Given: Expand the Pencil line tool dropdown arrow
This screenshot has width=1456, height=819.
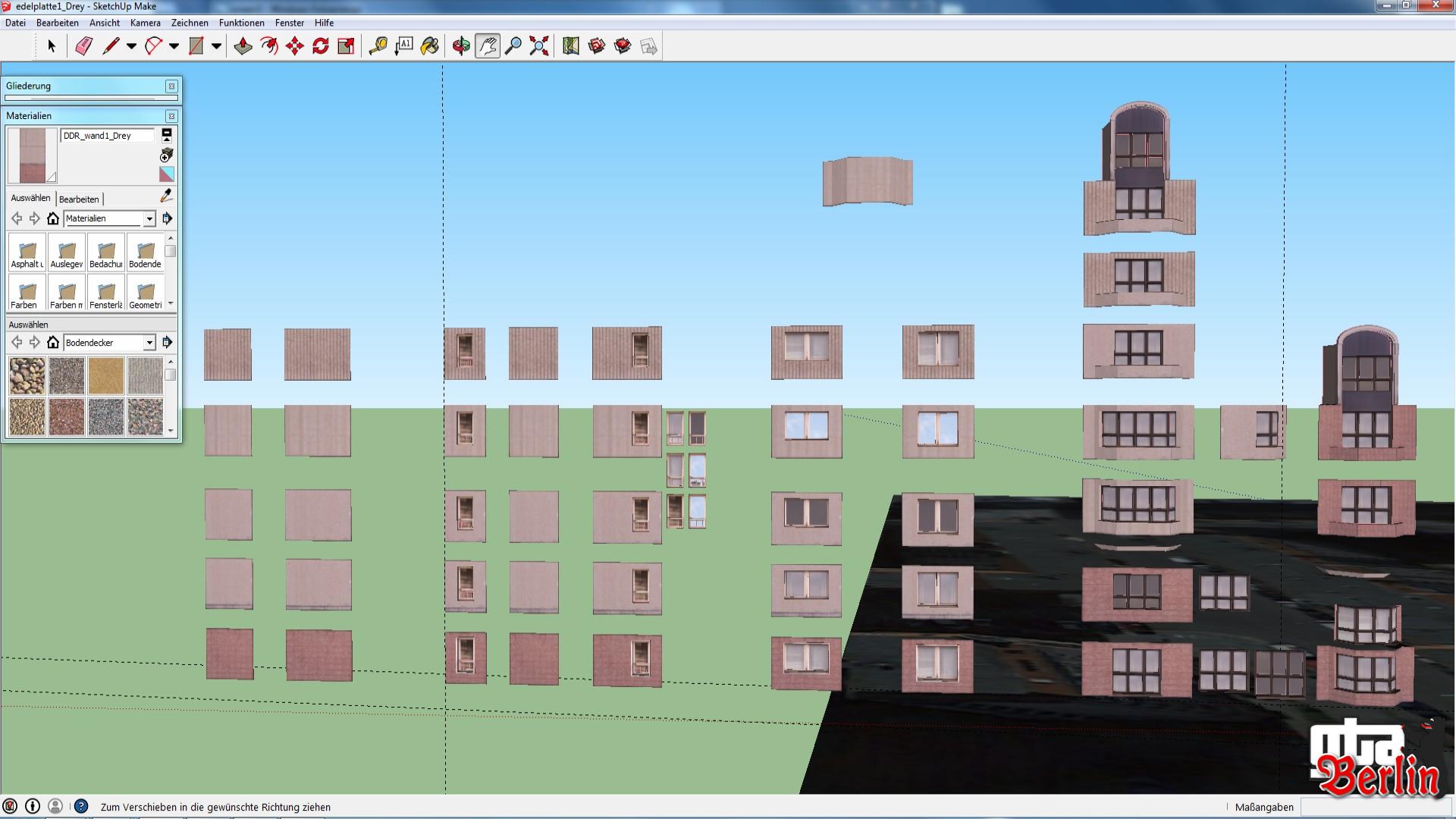Looking at the screenshot, I should (131, 46).
